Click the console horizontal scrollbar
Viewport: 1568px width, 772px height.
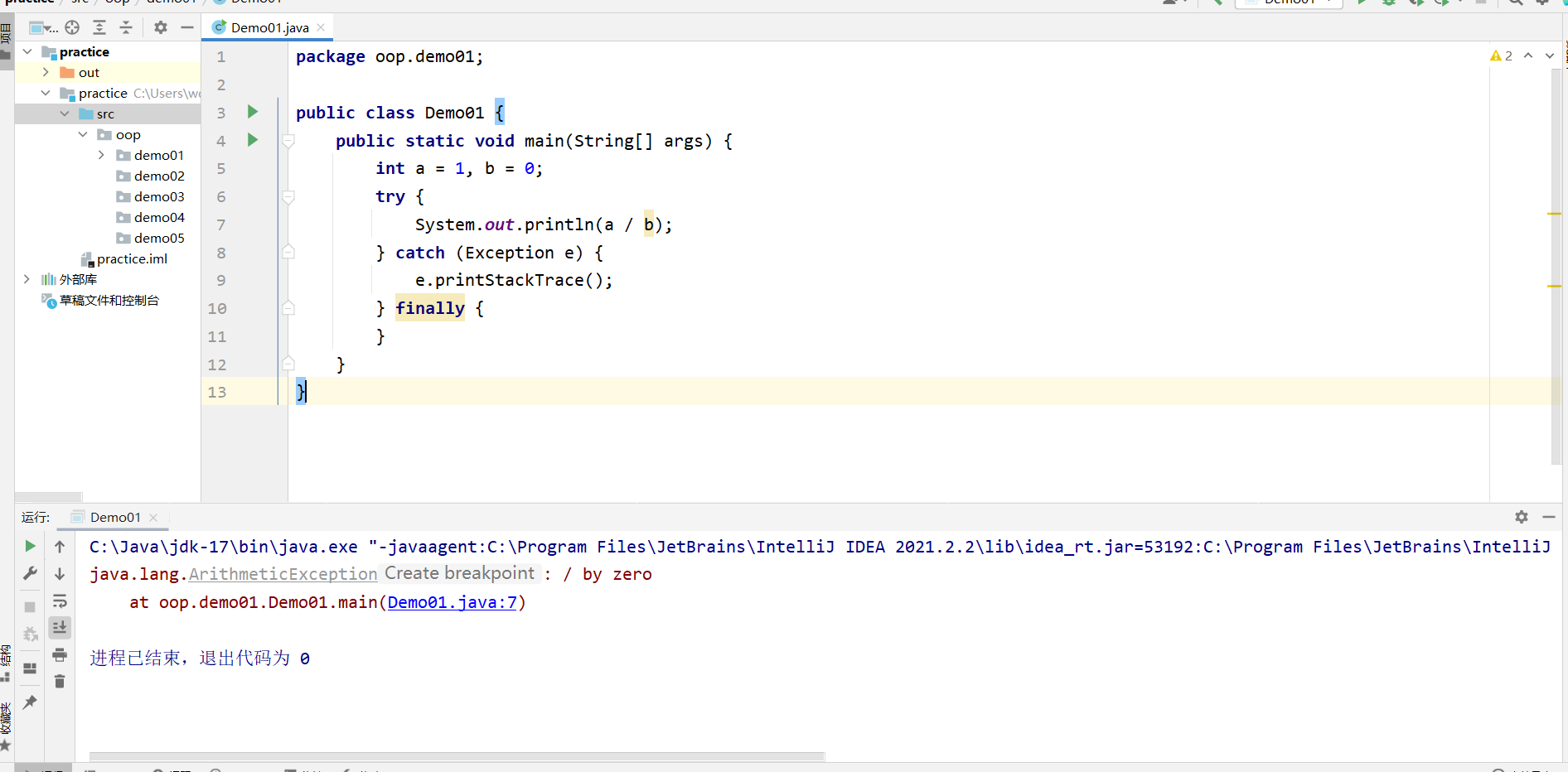click(457, 756)
